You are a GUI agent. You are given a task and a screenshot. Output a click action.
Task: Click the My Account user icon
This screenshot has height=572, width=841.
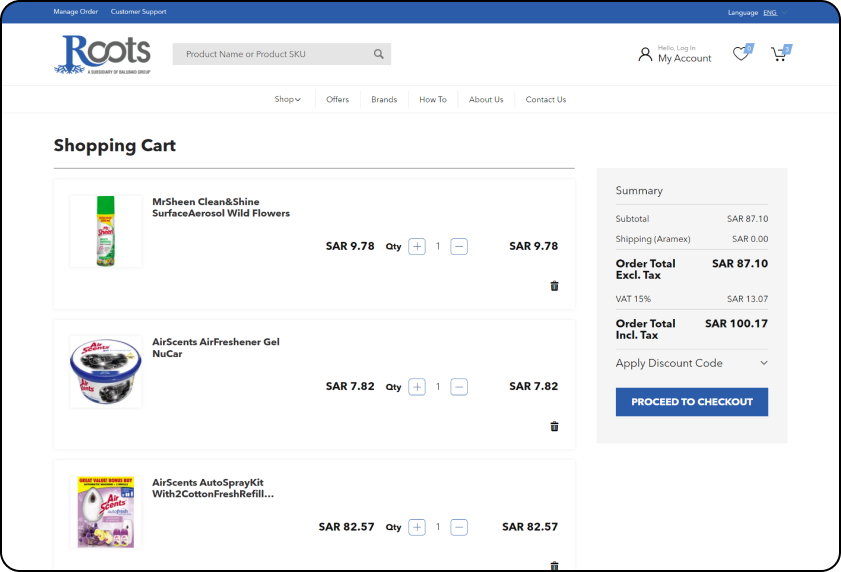(x=645, y=54)
